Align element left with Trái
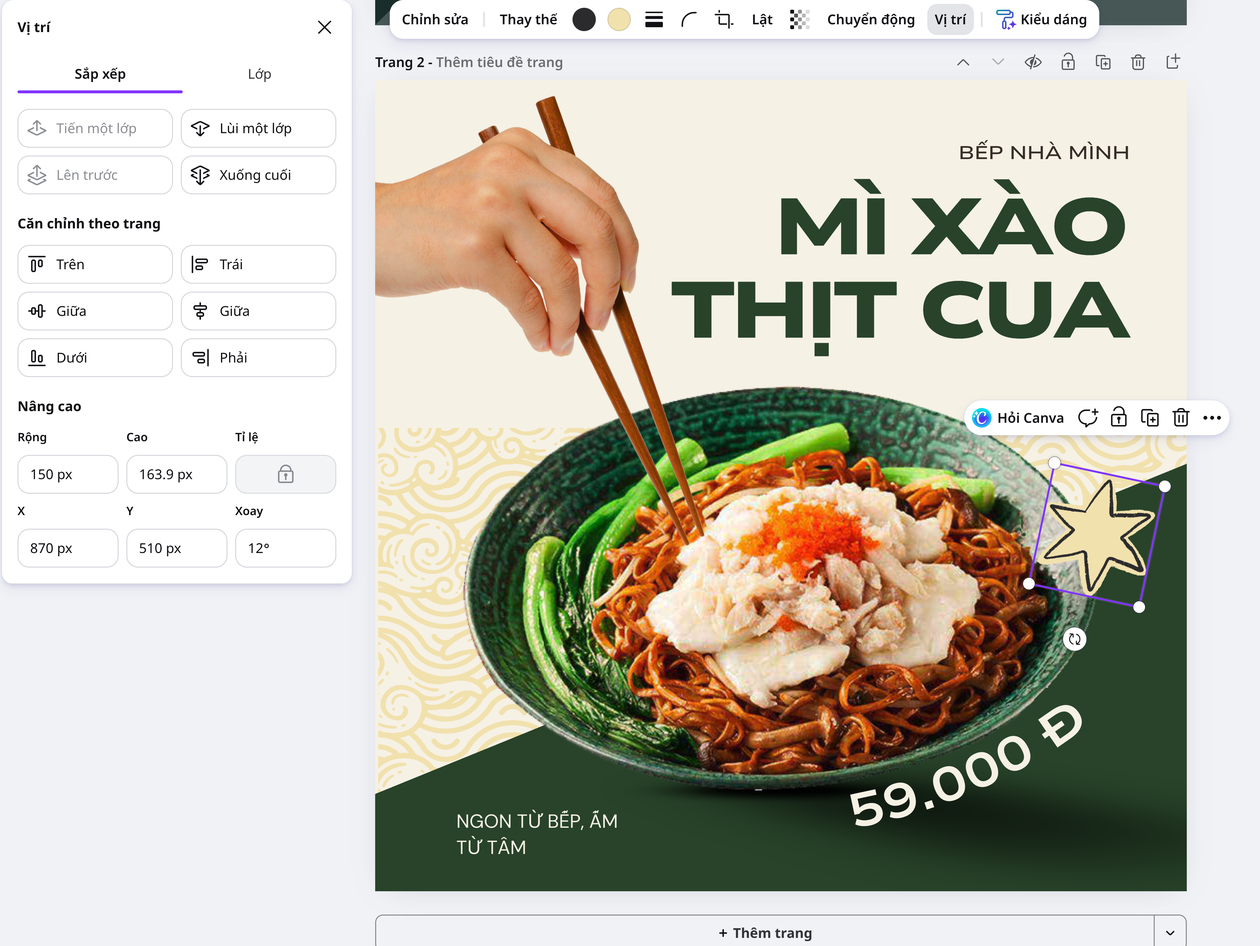 258,264
